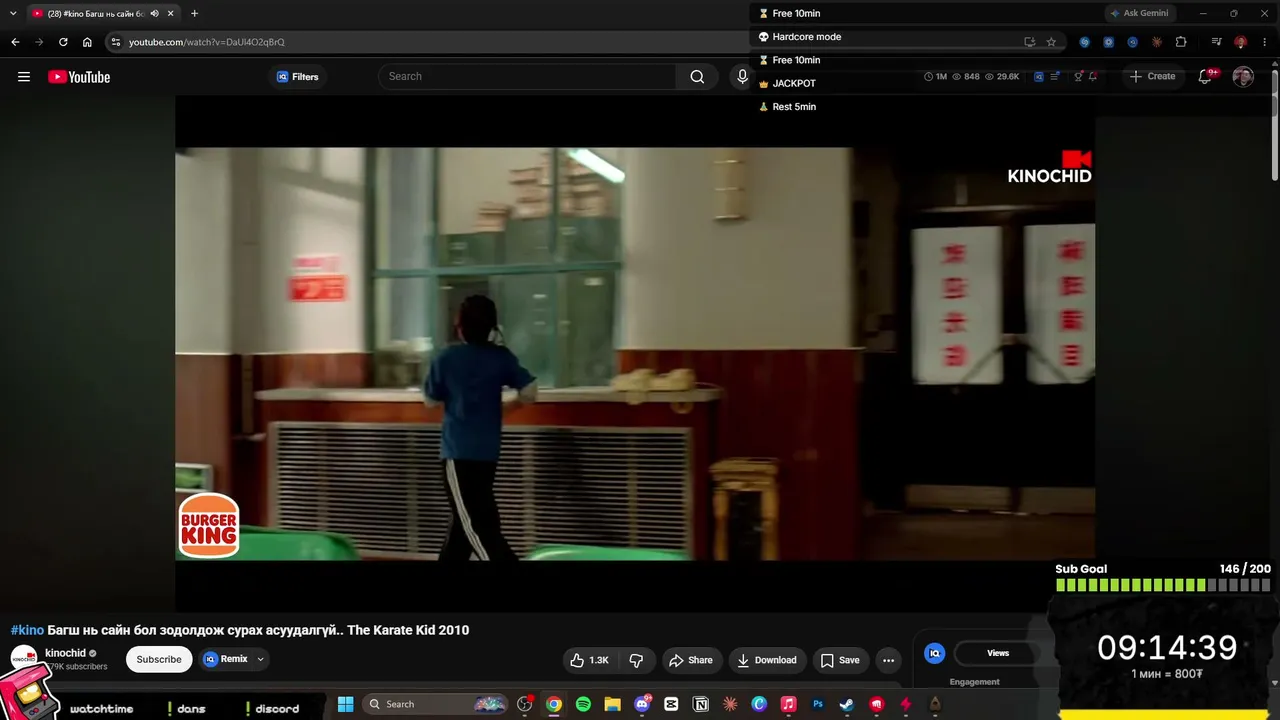View site information icon
The height and width of the screenshot is (720, 1280).
point(116,42)
